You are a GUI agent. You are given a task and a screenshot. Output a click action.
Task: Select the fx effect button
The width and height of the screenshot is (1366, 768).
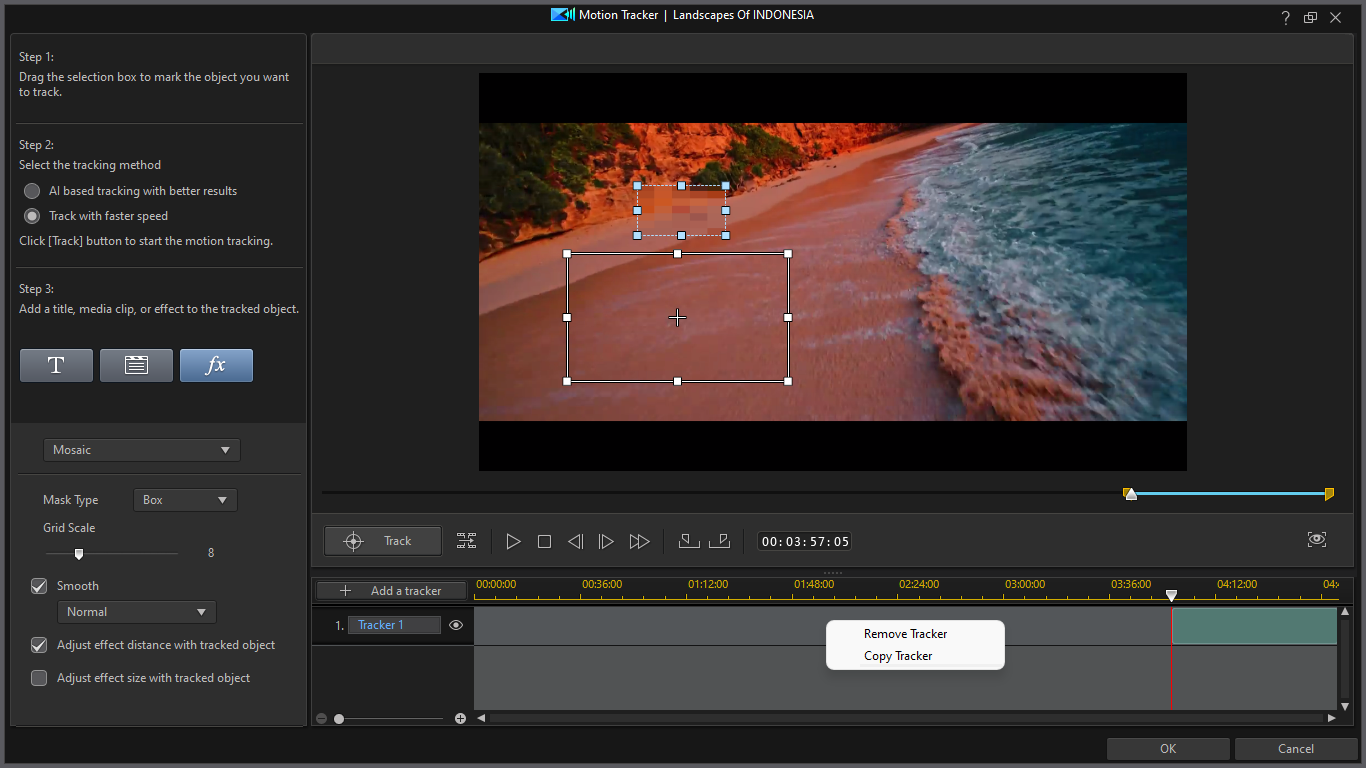216,365
